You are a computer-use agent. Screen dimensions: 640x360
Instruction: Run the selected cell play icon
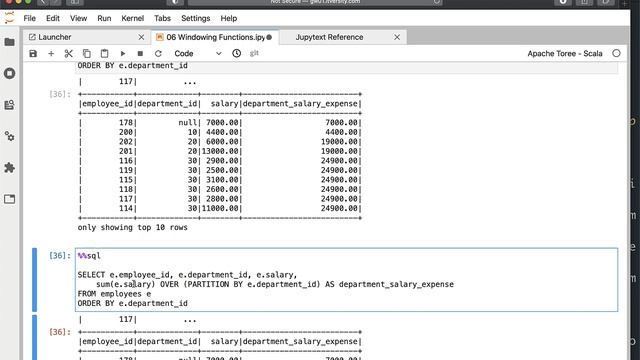pyautogui.click(x=122, y=53)
